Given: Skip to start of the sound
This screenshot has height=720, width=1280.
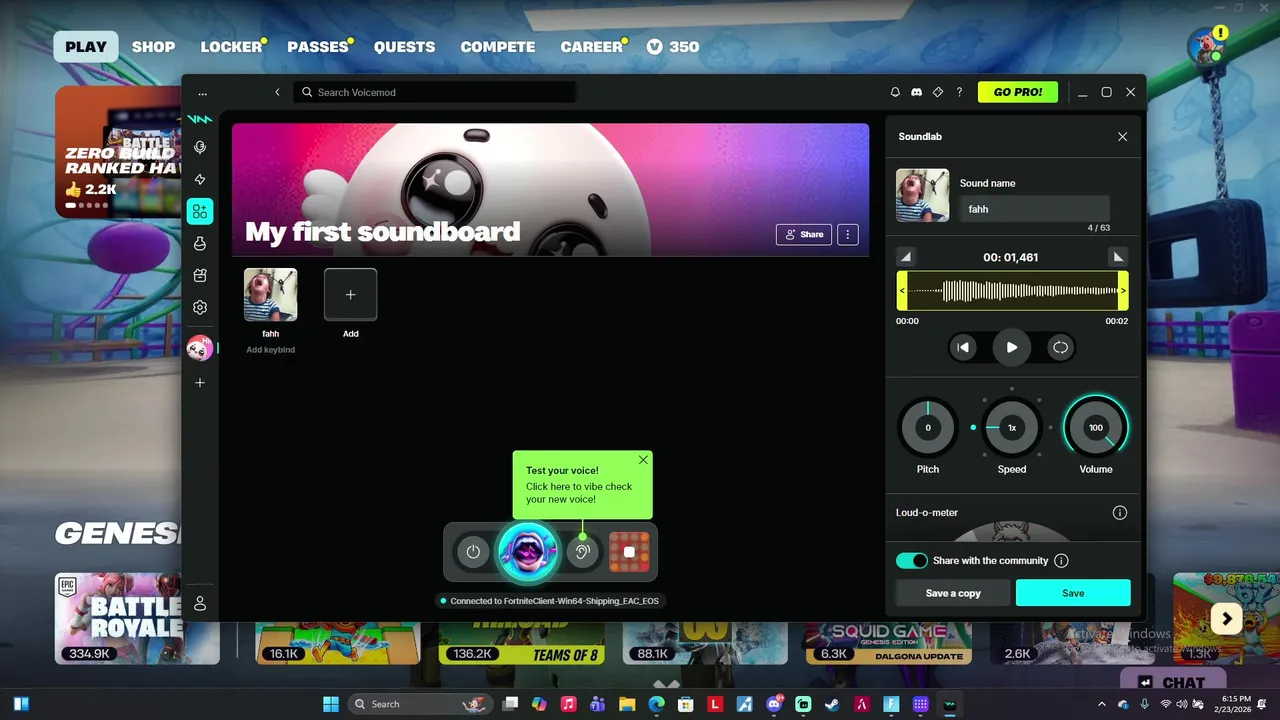Looking at the screenshot, I should pos(963,347).
